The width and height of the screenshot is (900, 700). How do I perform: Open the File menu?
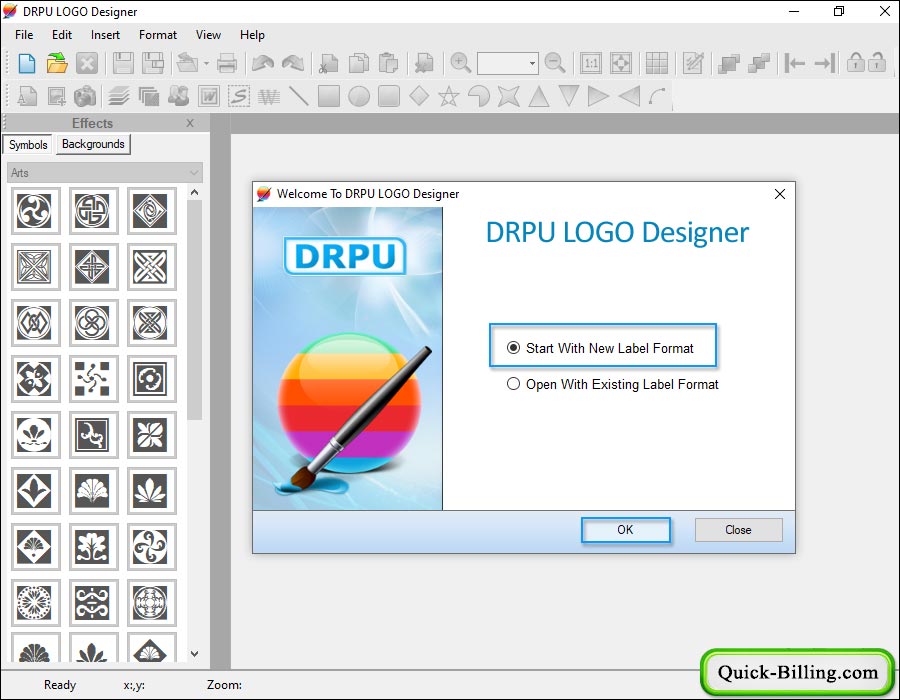[x=24, y=35]
